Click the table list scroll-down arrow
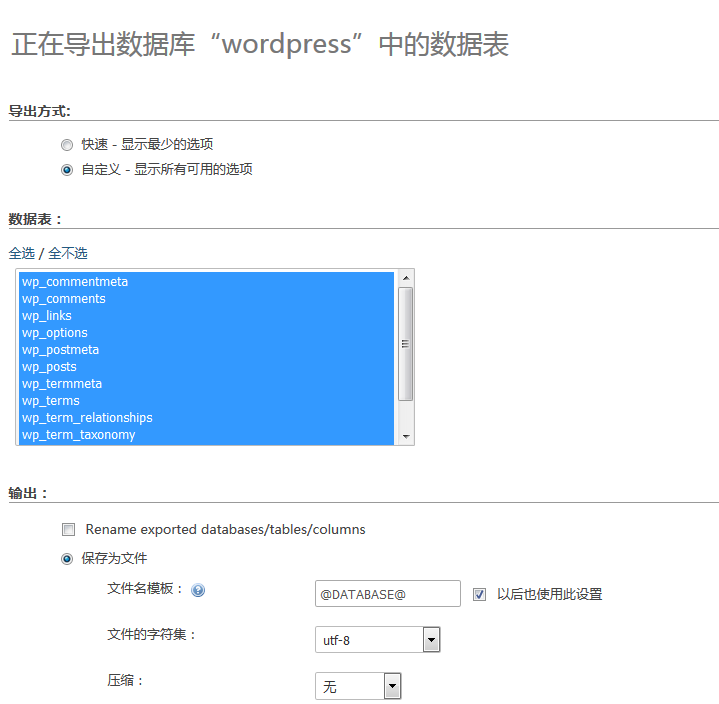This screenshot has width=719, height=704. pos(406,436)
